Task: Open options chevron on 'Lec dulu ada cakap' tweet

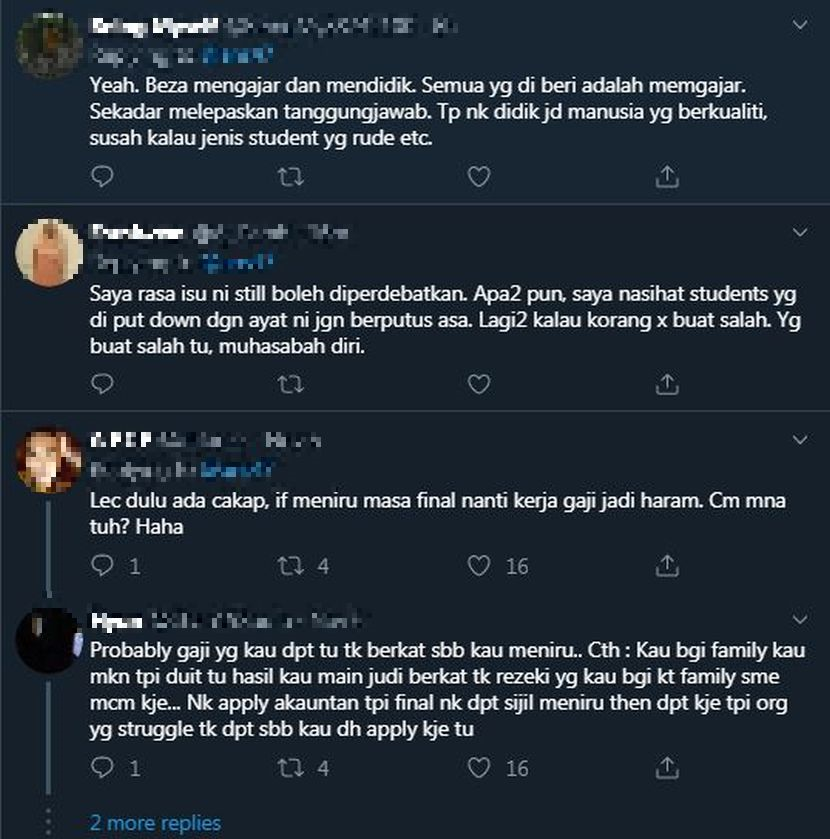Action: (799, 439)
